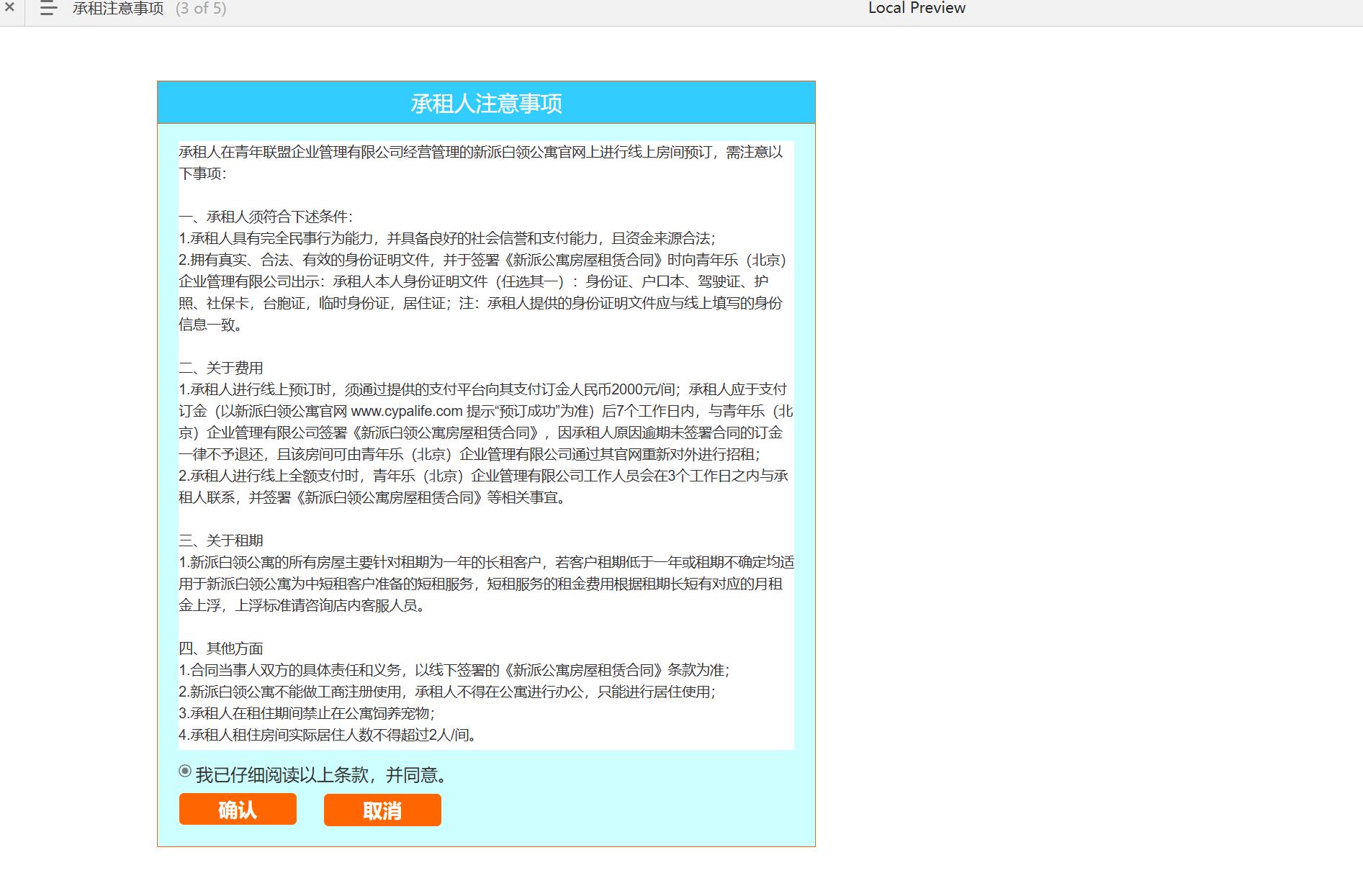Click the www.cypalife.com website text
1363x896 pixels.
[406, 411]
